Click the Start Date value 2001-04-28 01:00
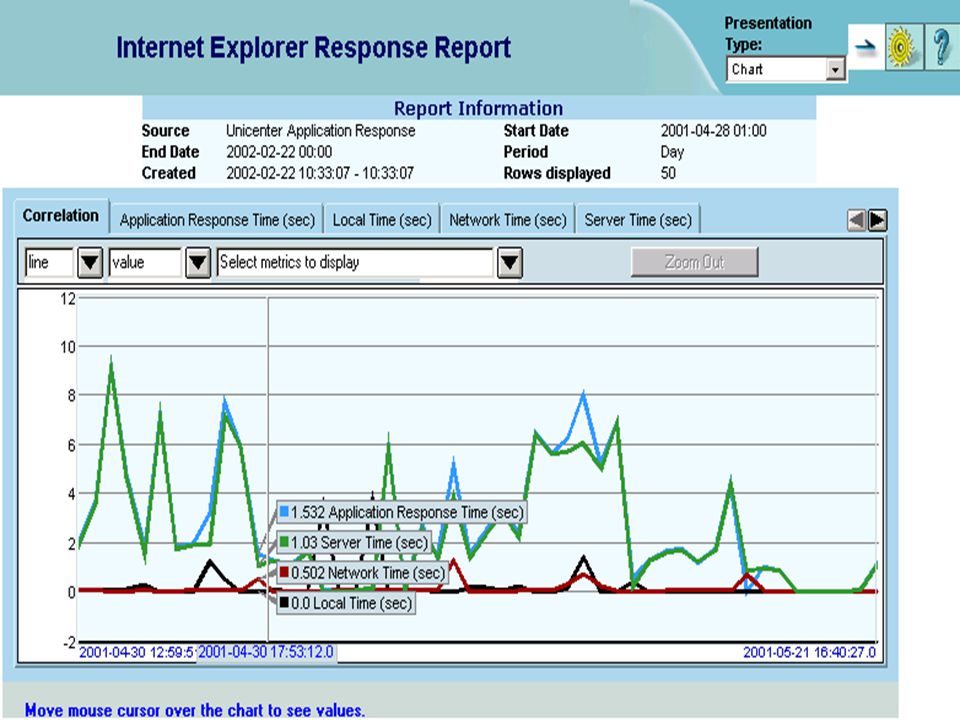The height and width of the screenshot is (720, 960). point(713,130)
